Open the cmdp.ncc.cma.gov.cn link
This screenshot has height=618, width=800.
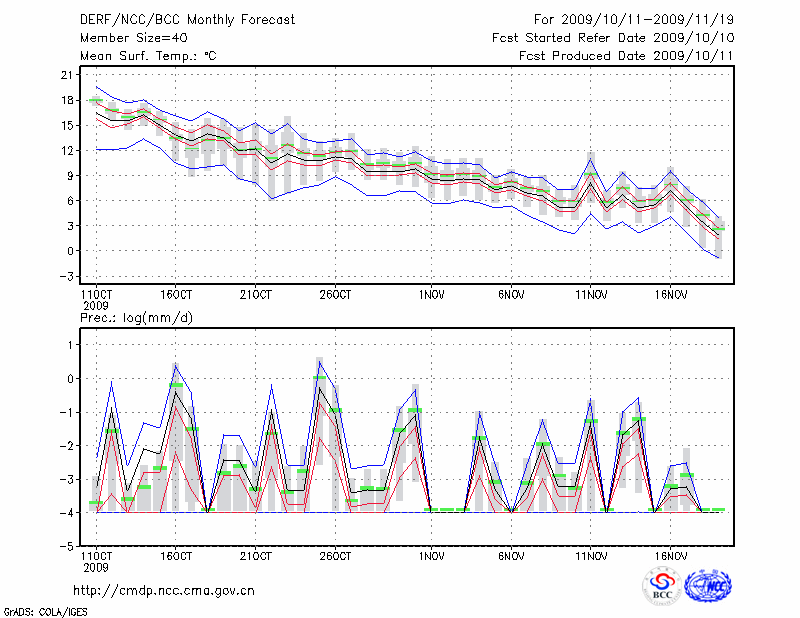coord(164,591)
